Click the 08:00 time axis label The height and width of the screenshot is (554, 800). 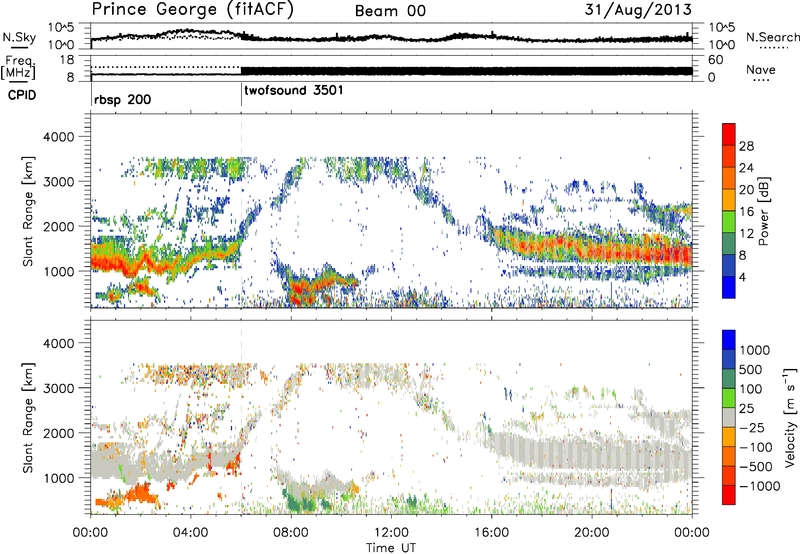pyautogui.click(x=291, y=533)
